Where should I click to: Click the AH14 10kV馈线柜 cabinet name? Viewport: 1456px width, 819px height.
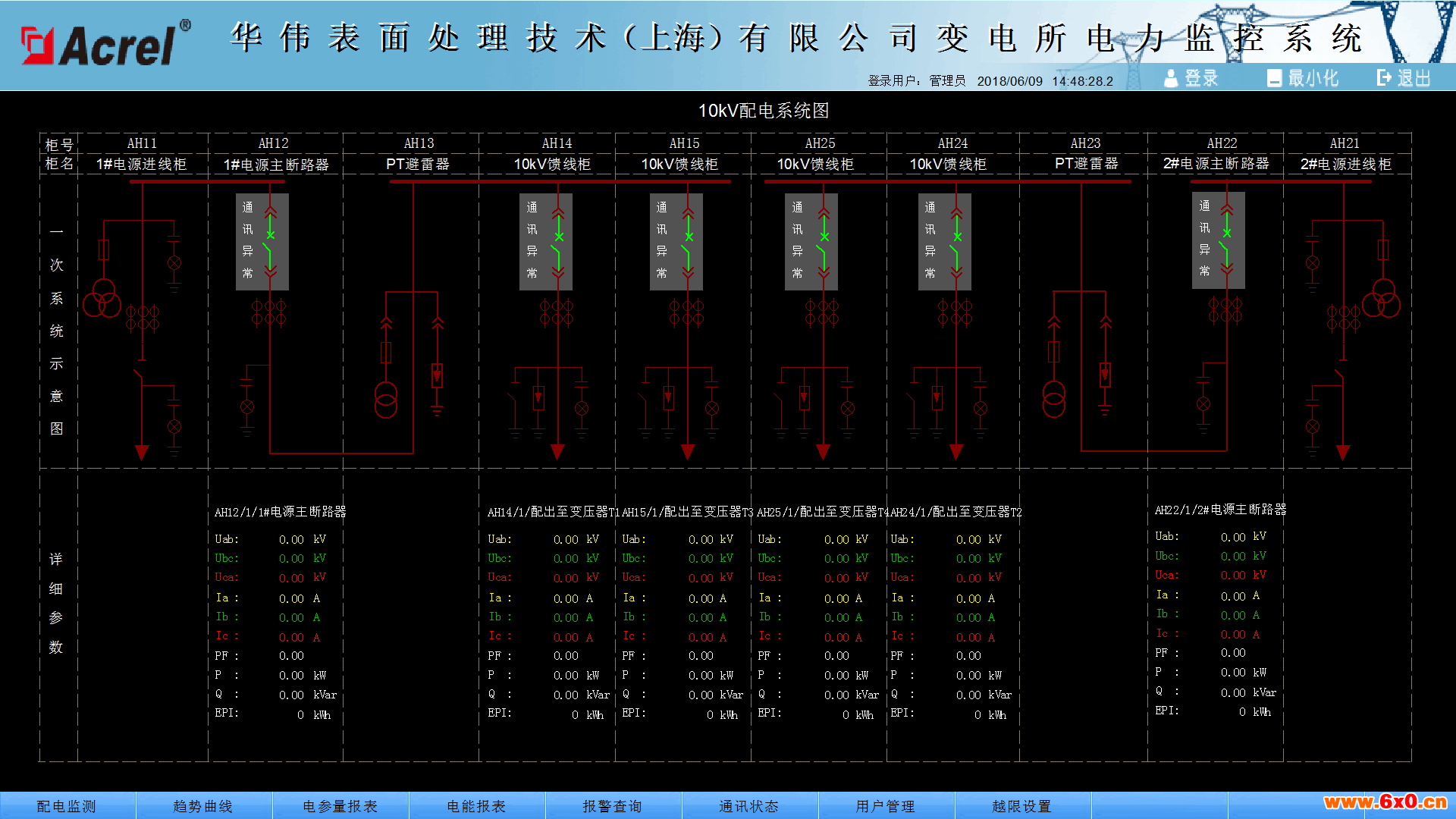[552, 165]
